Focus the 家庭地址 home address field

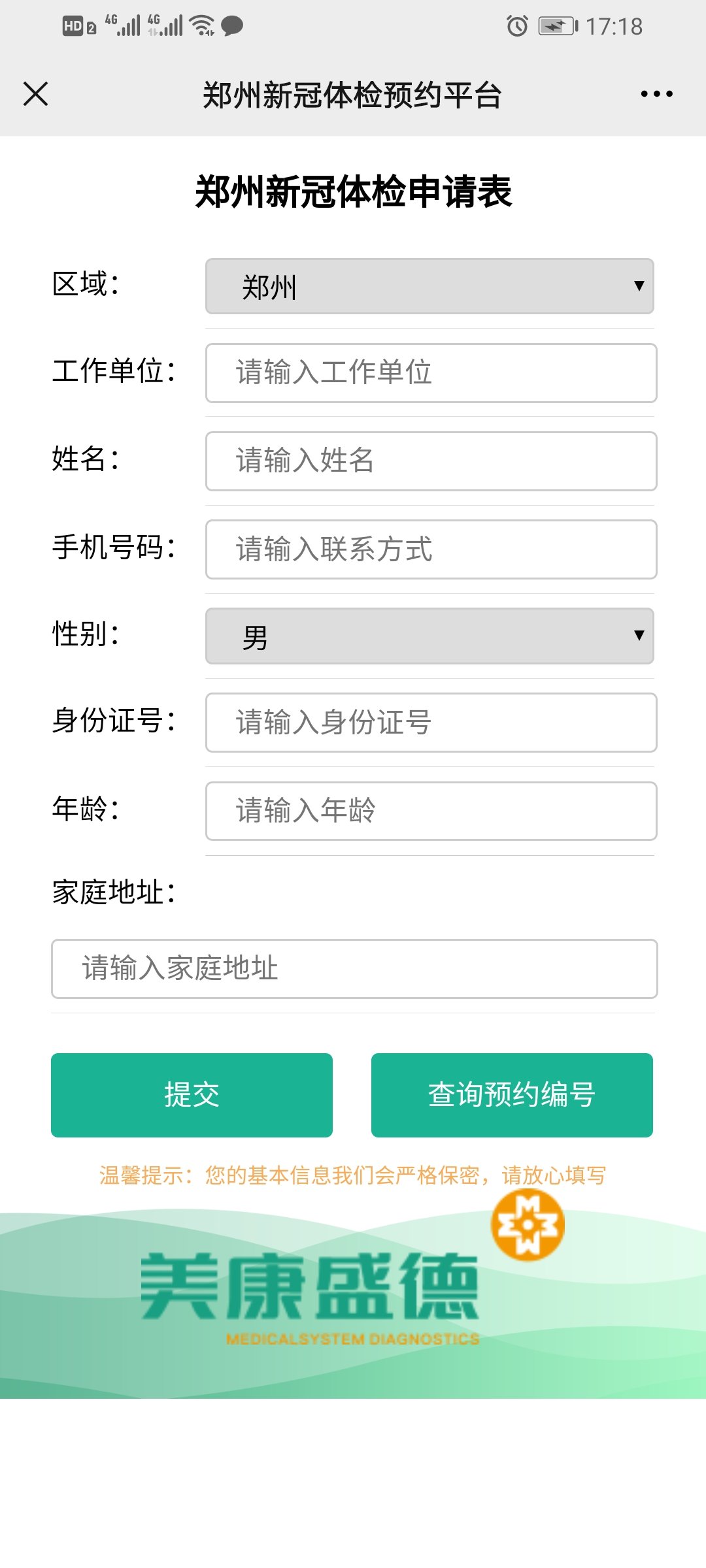(354, 969)
